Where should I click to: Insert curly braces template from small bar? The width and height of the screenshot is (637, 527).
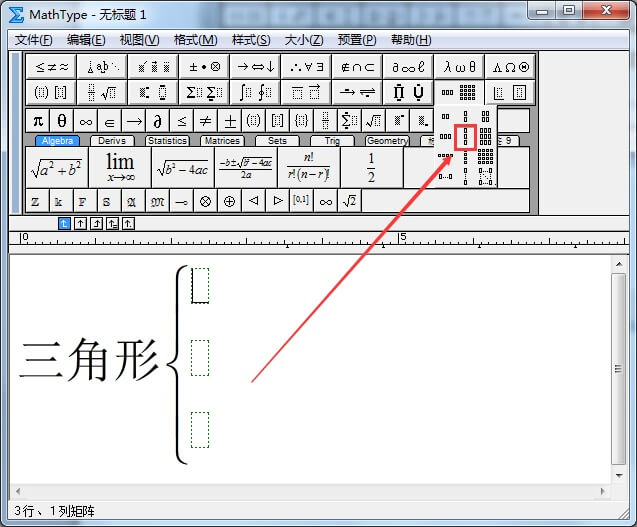(301, 121)
